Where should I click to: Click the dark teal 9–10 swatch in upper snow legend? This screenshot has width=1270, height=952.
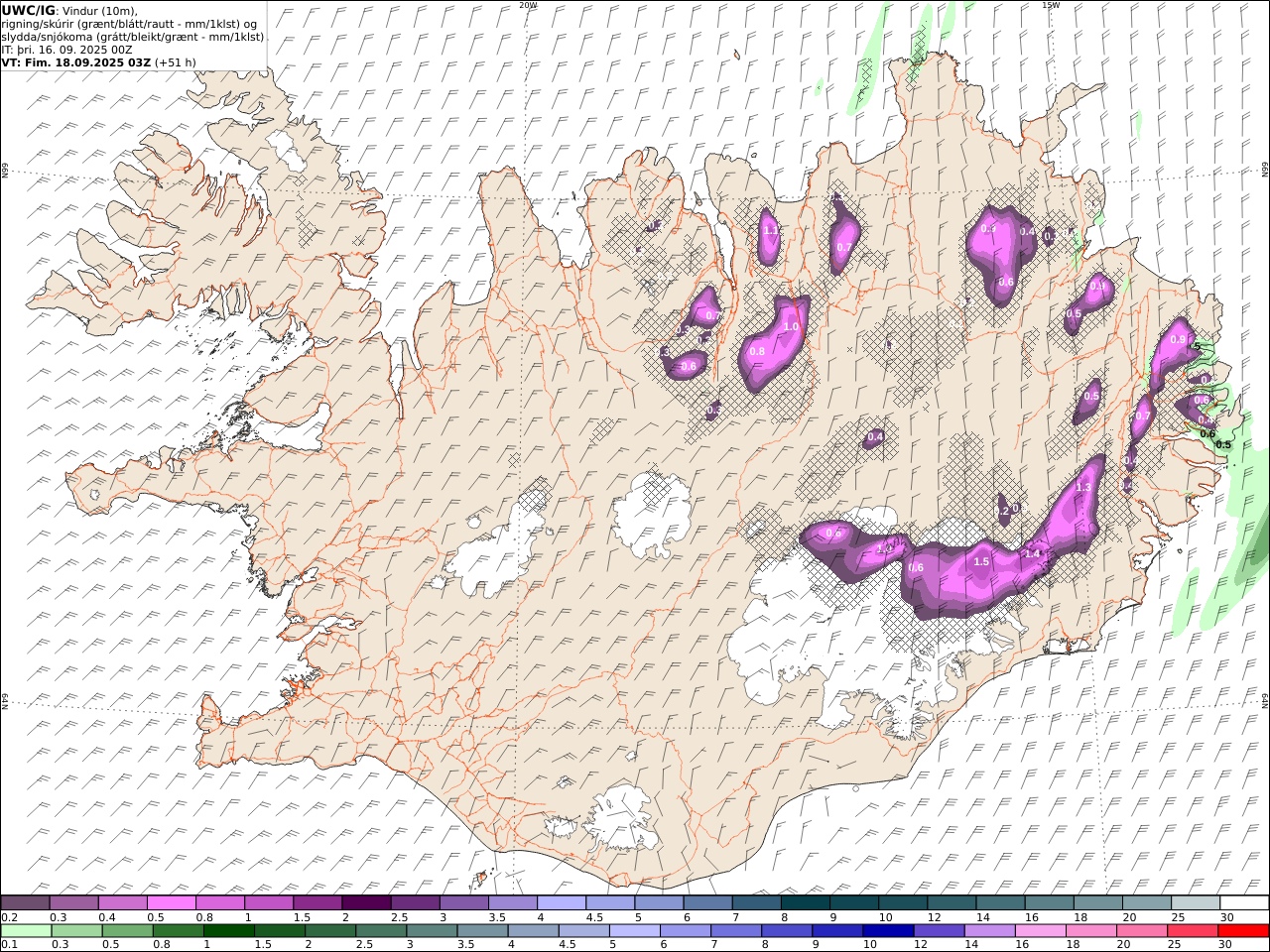[x=853, y=902]
